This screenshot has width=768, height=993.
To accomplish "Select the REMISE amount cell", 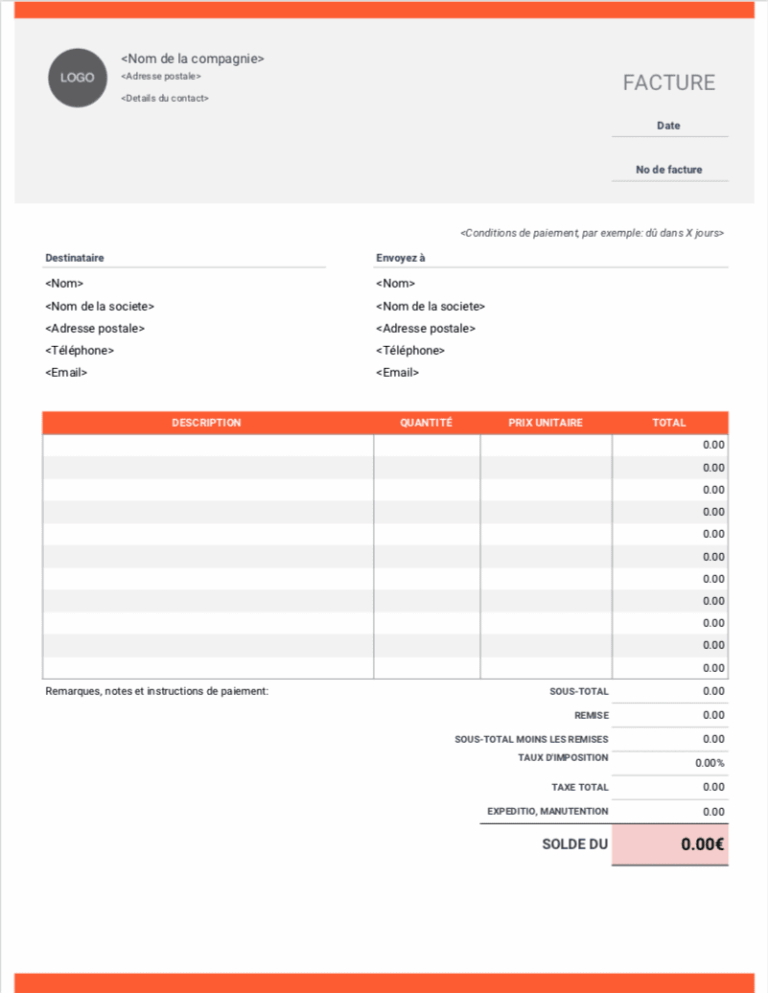I will coord(670,715).
